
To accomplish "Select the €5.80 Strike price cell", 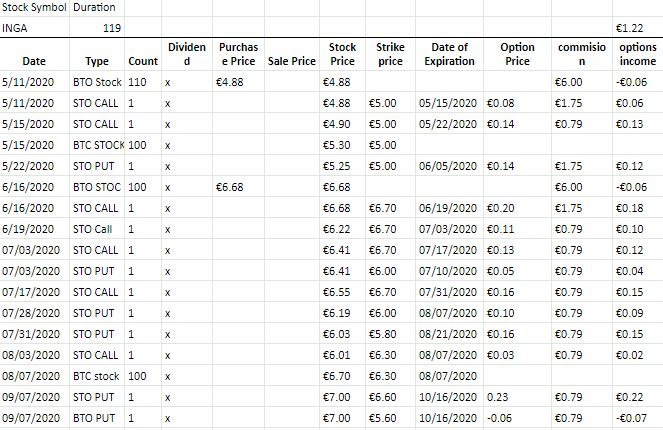I will tap(390, 334).
